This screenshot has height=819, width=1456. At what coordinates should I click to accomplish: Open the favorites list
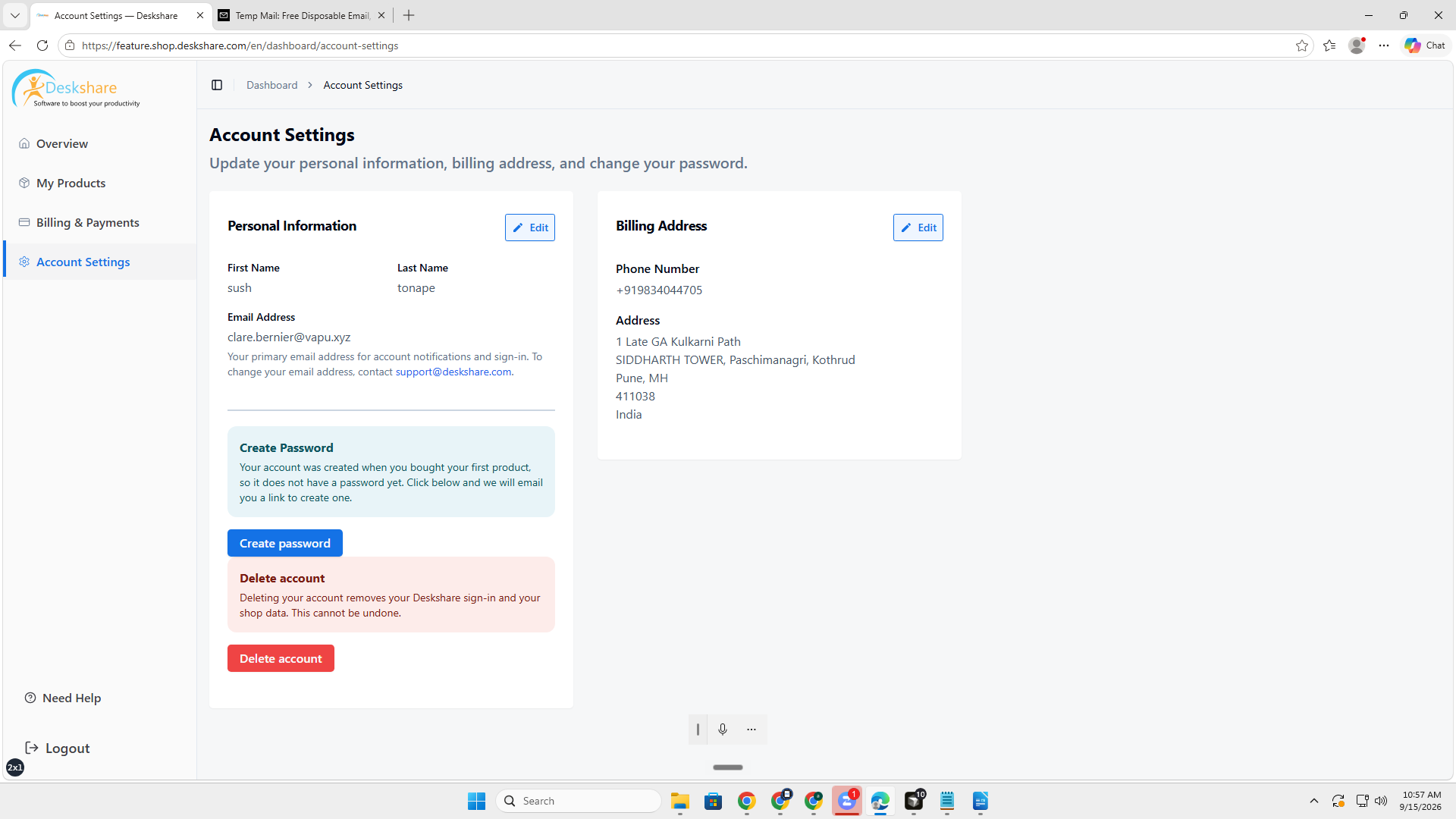point(1329,45)
